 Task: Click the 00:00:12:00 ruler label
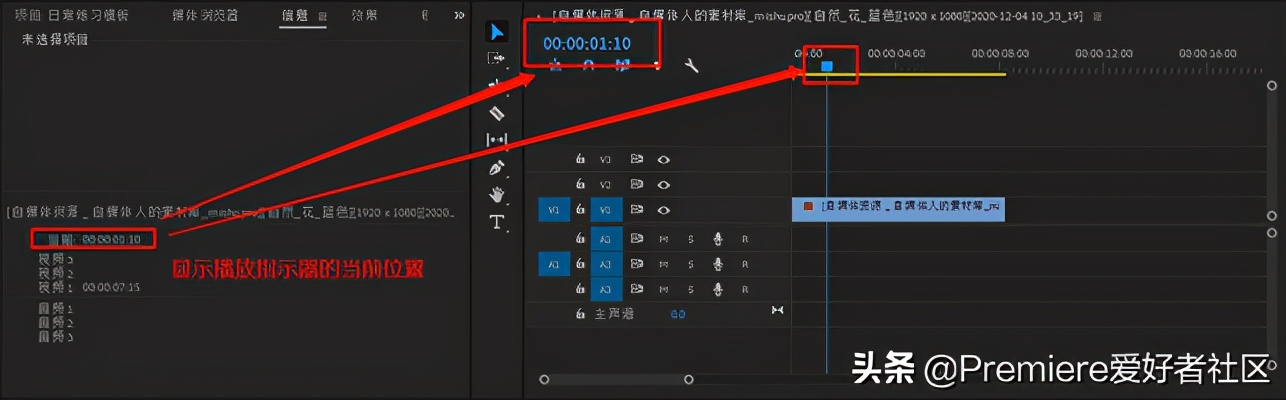[1104, 53]
